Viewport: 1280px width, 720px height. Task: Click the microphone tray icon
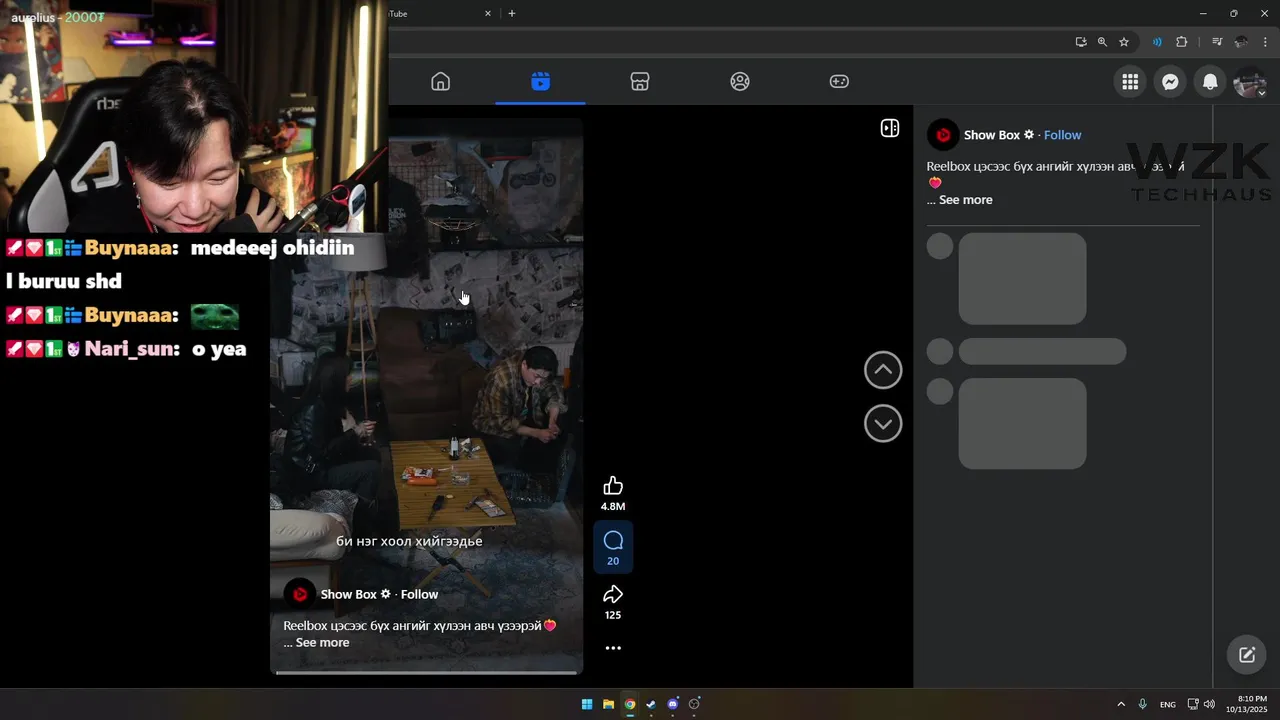(1142, 704)
